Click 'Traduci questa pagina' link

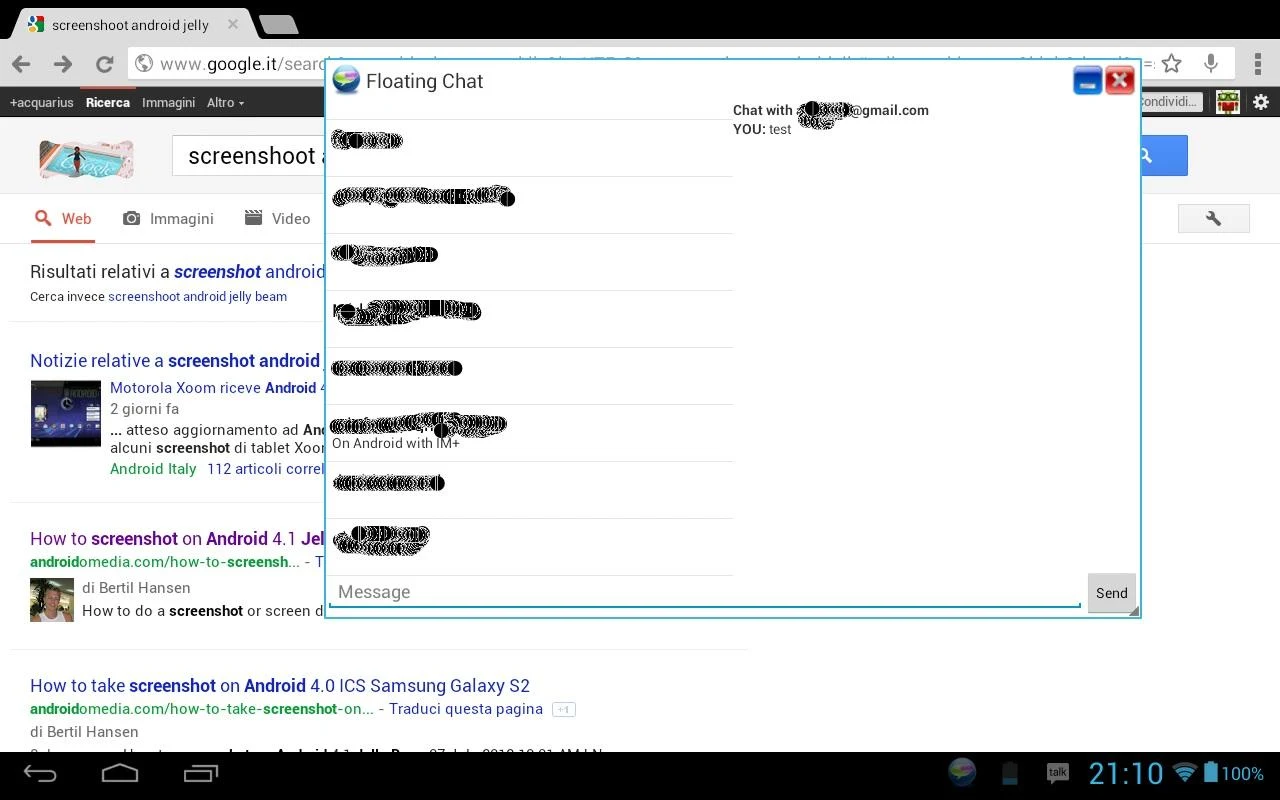[466, 709]
